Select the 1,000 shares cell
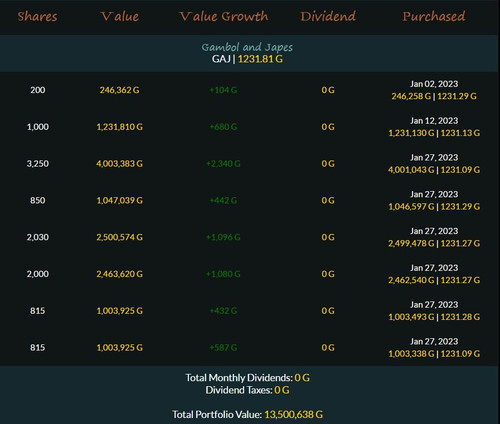500x424 pixels. coord(38,127)
